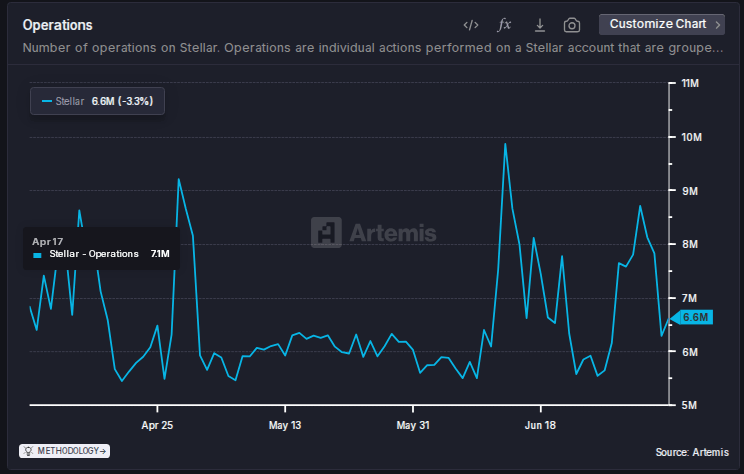Screen dimensions: 744x474
Task: Click the chevron arrow on Customize Chart
Action: [719, 24]
